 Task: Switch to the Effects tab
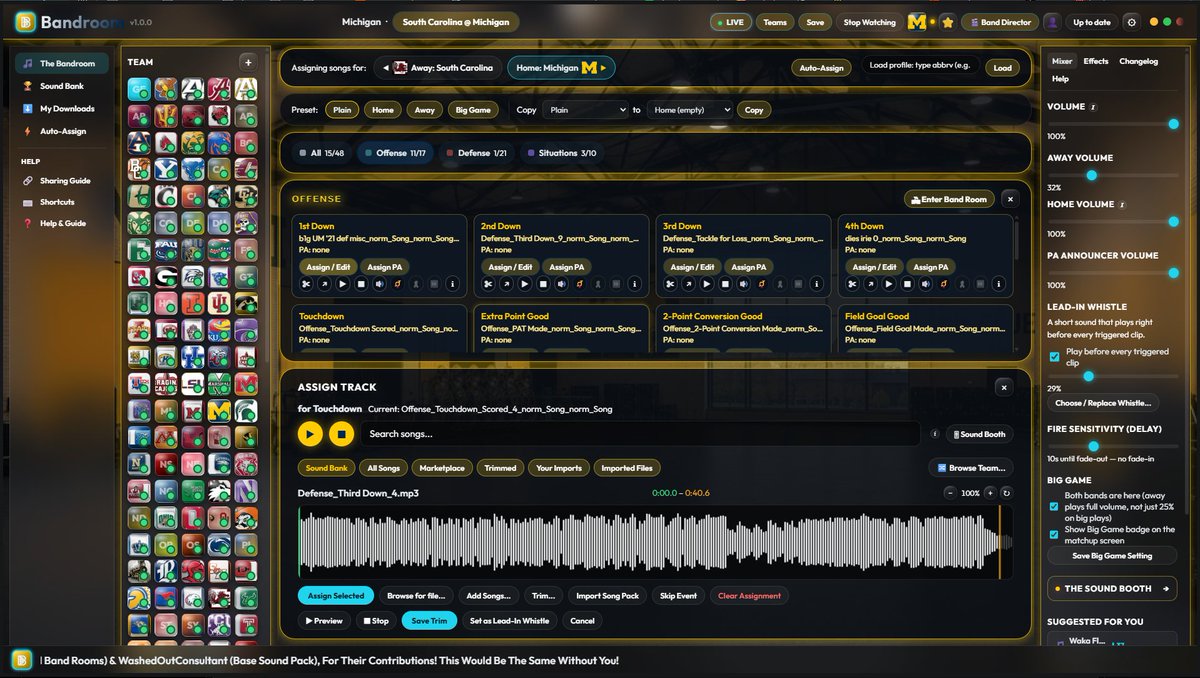1096,61
